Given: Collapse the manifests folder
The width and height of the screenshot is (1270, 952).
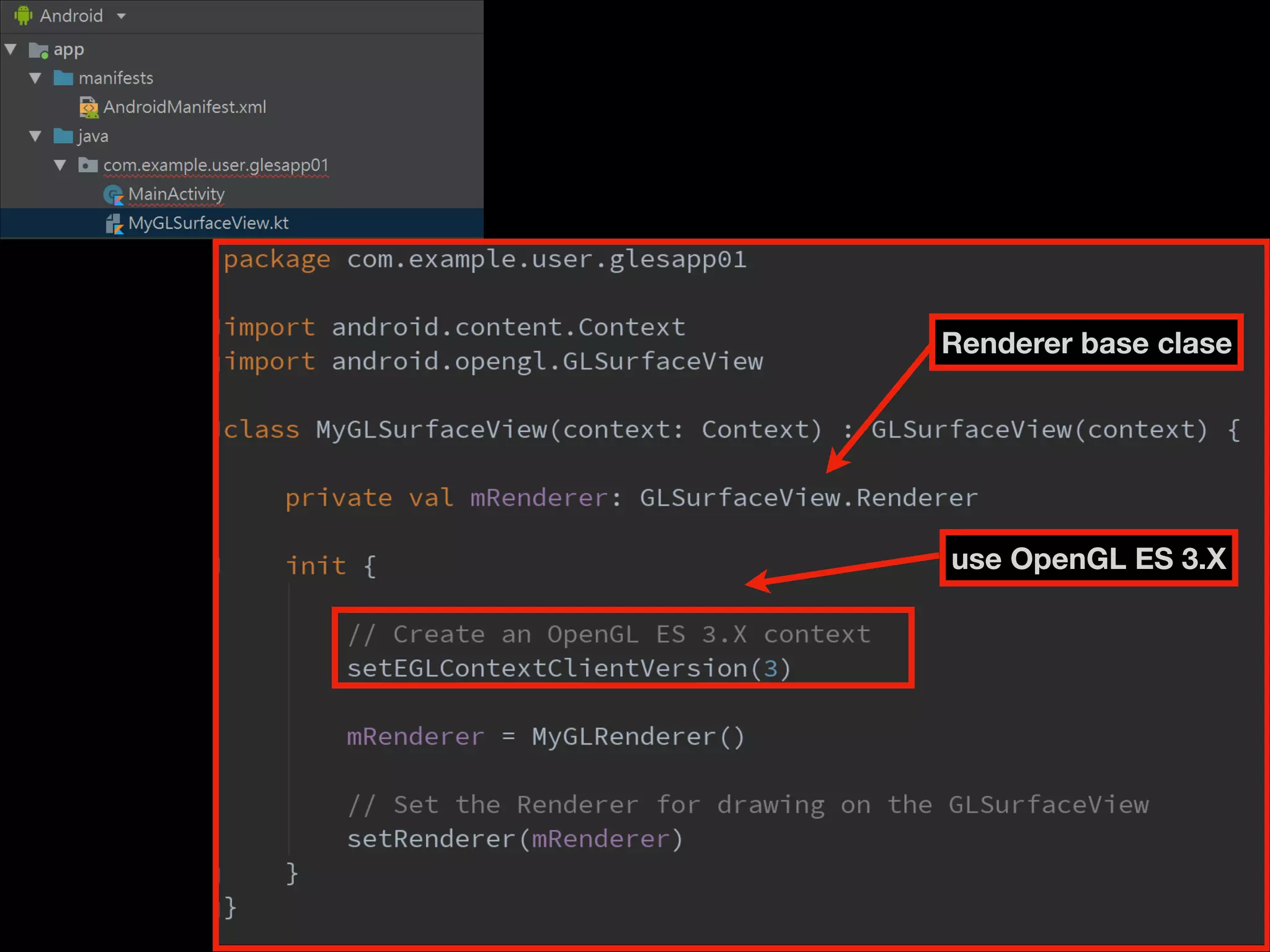Looking at the screenshot, I should coord(35,78).
